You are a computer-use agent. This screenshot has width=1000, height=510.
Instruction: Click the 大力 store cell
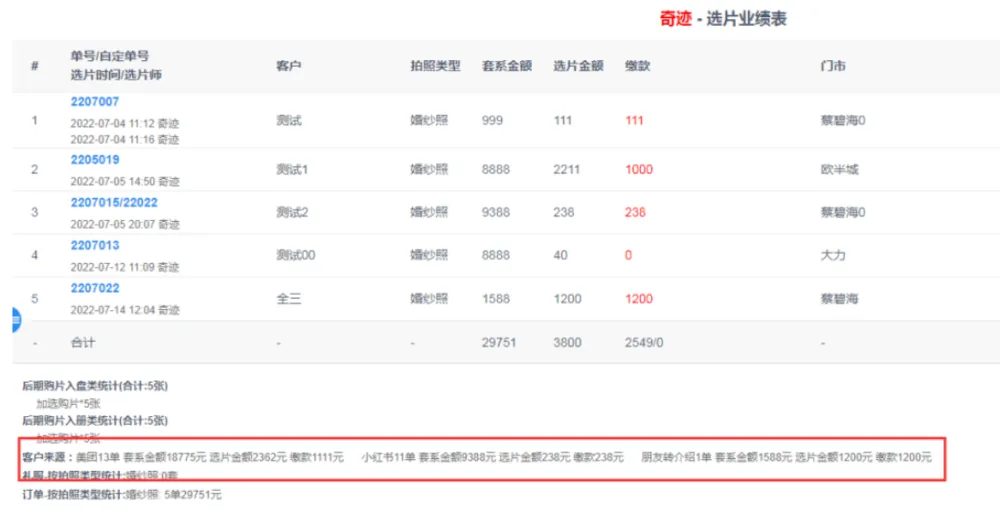[832, 256]
